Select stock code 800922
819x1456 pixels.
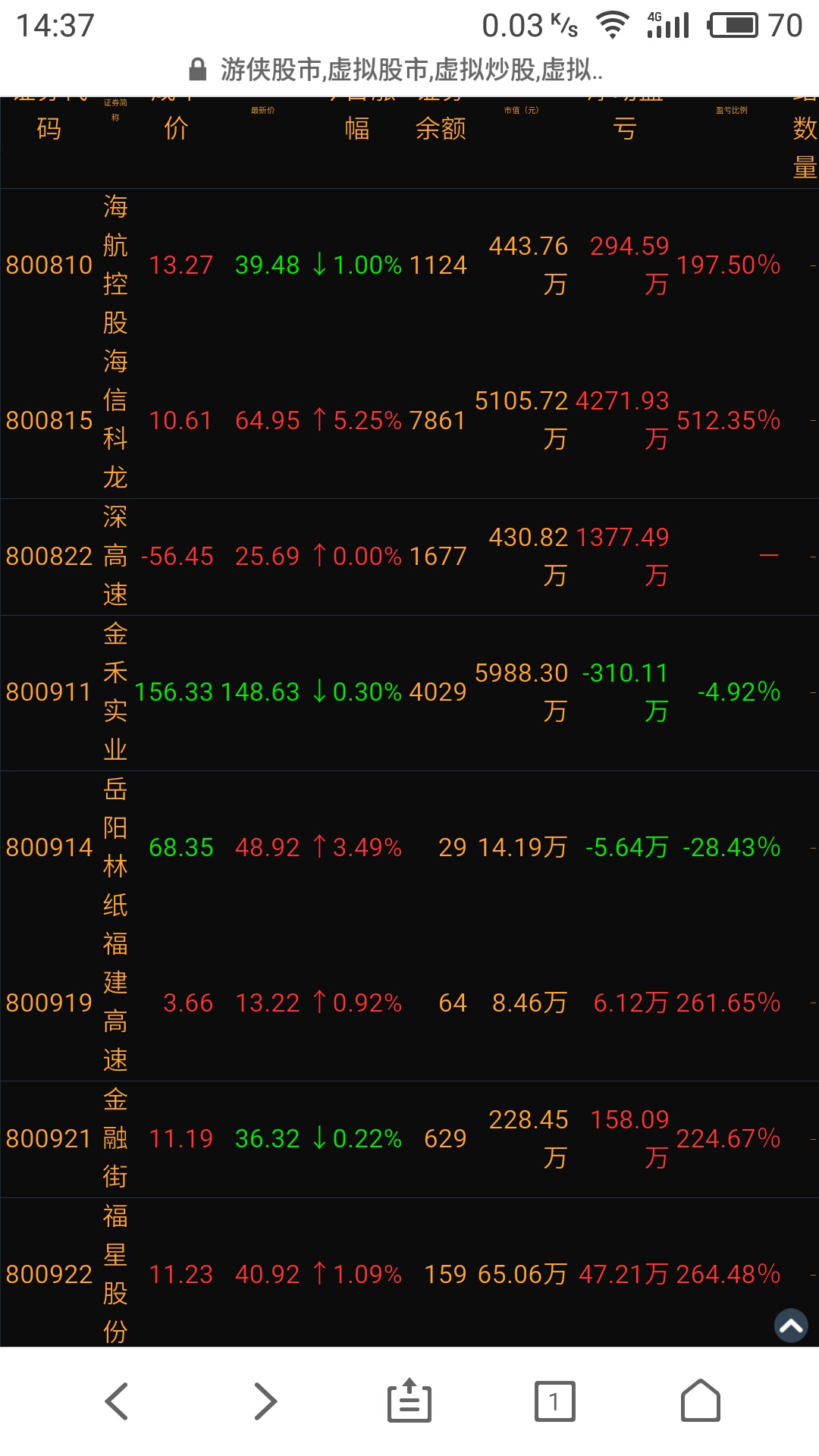[49, 1274]
